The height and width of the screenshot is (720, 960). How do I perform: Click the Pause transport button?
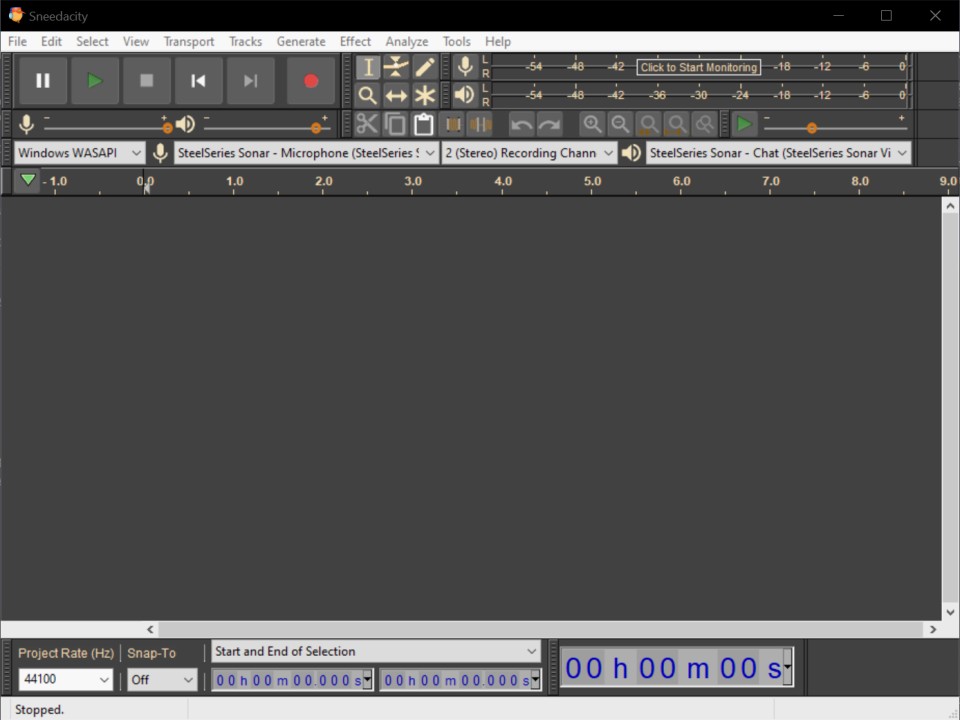click(43, 80)
